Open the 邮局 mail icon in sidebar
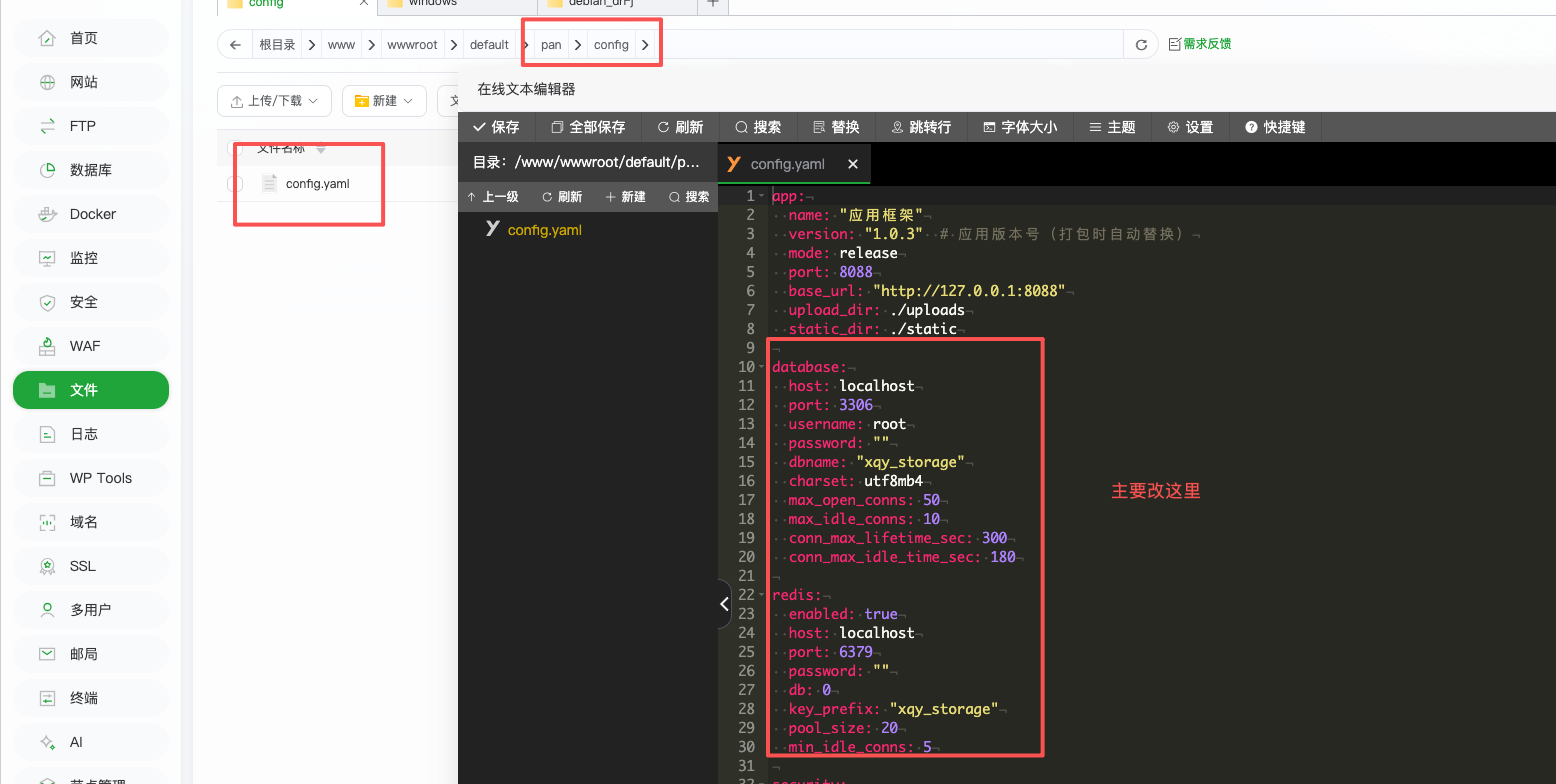Screen dimensions: 1556x784 pyautogui.click(x=47, y=654)
